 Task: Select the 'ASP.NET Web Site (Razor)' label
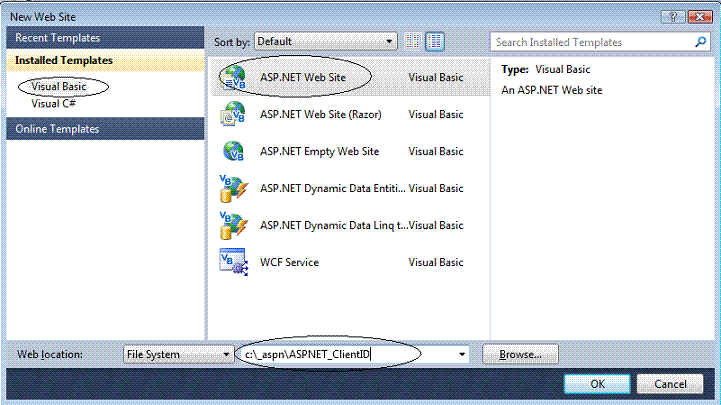(320, 114)
